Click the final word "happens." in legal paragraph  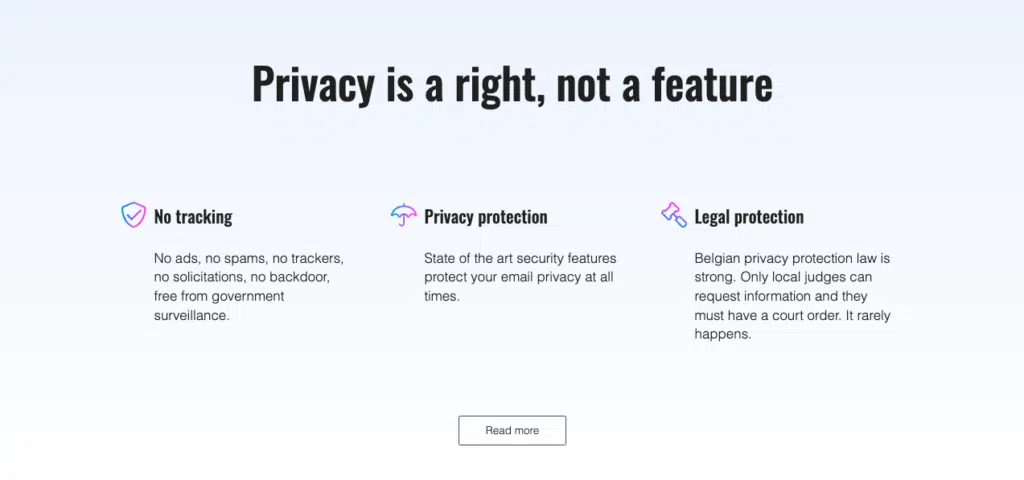pos(722,334)
